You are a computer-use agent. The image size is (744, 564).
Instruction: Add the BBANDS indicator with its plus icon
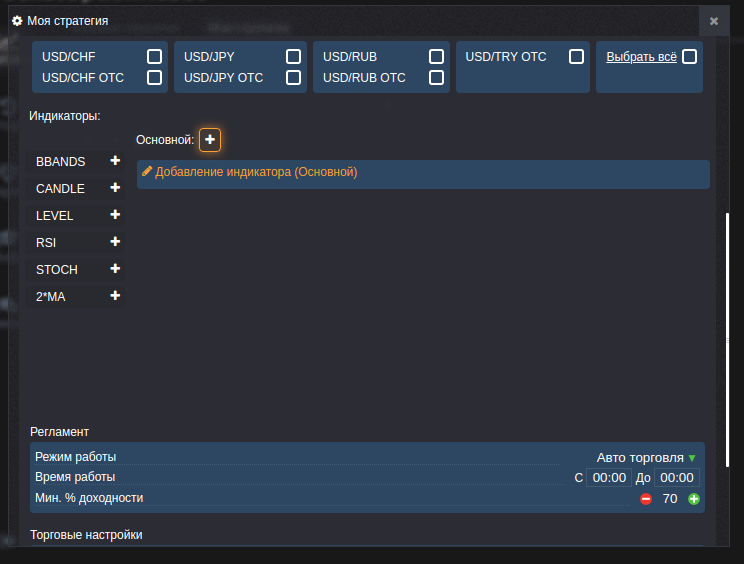(115, 161)
